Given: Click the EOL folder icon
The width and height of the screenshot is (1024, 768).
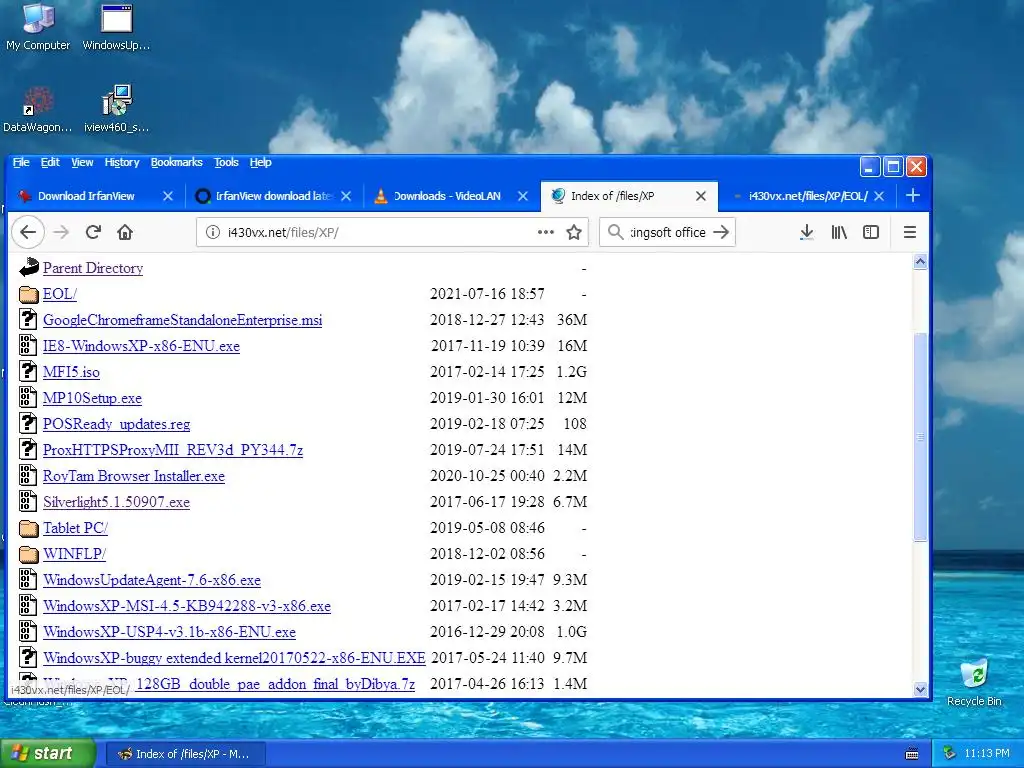Looking at the screenshot, I should coord(29,294).
